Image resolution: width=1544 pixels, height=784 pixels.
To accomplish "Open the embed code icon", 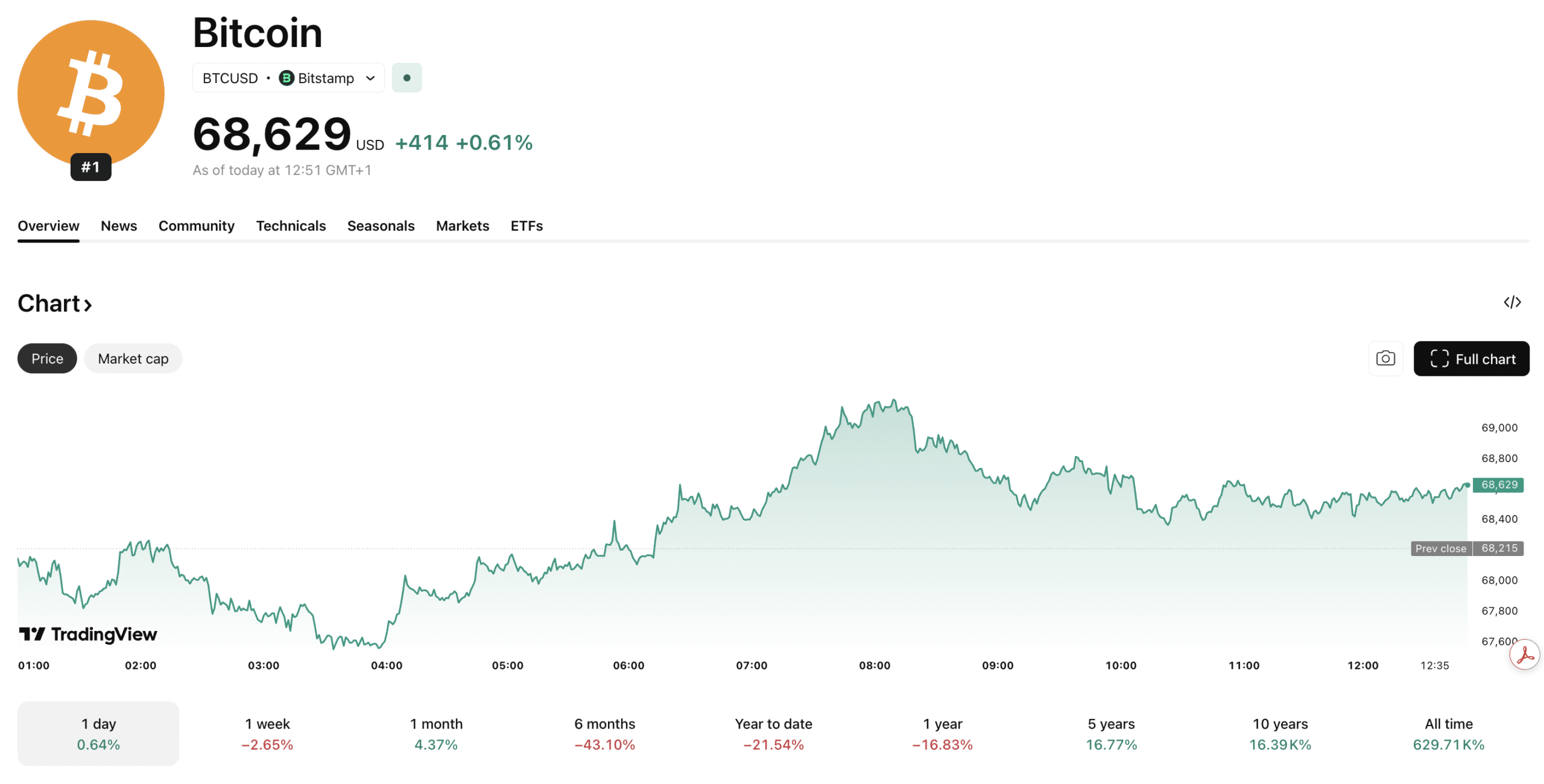I will [1513, 302].
